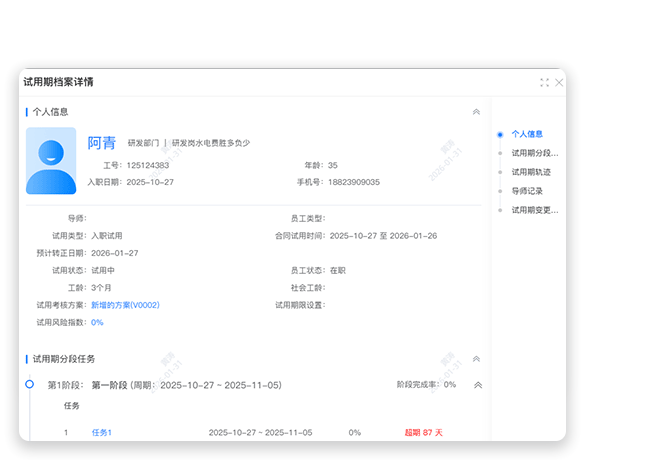Click the employee avatar picture
Viewport: 666px width, 460px height.
[51, 161]
